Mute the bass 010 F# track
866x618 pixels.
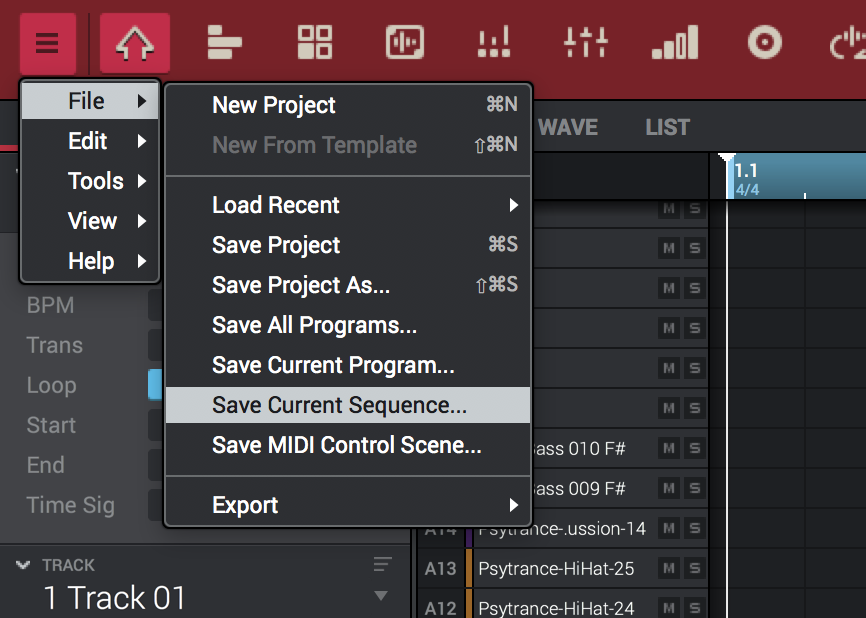668,448
